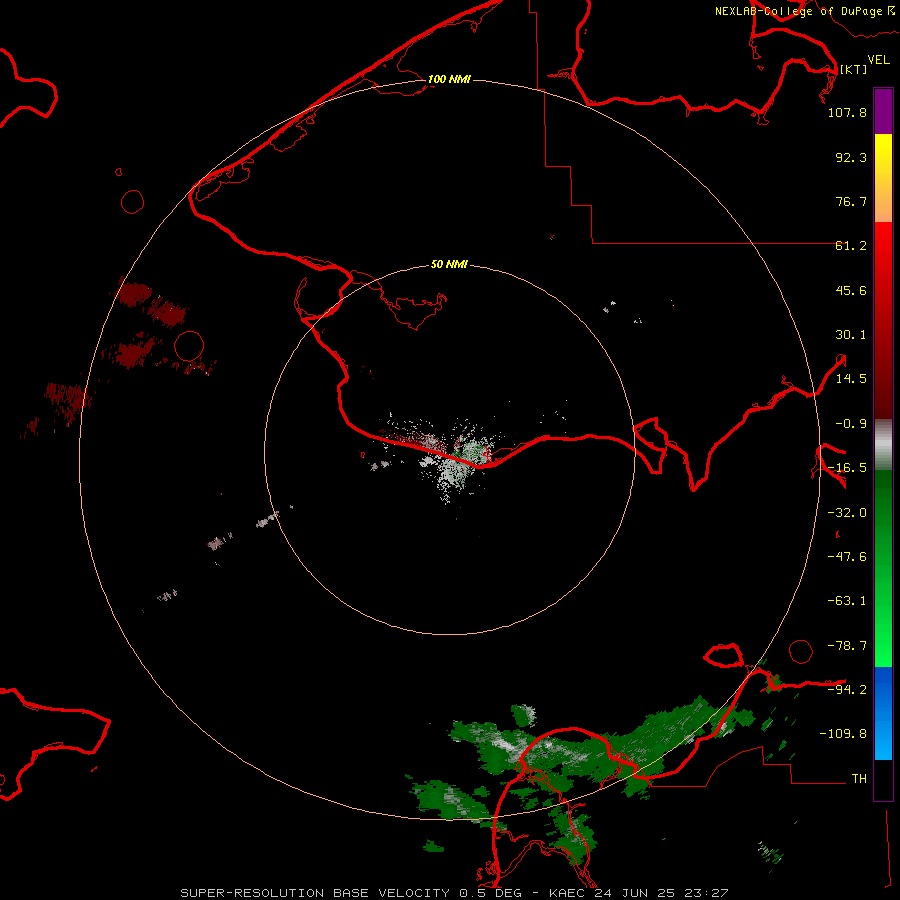Click the 30.1 legend value
The width and height of the screenshot is (900, 900).
(851, 335)
